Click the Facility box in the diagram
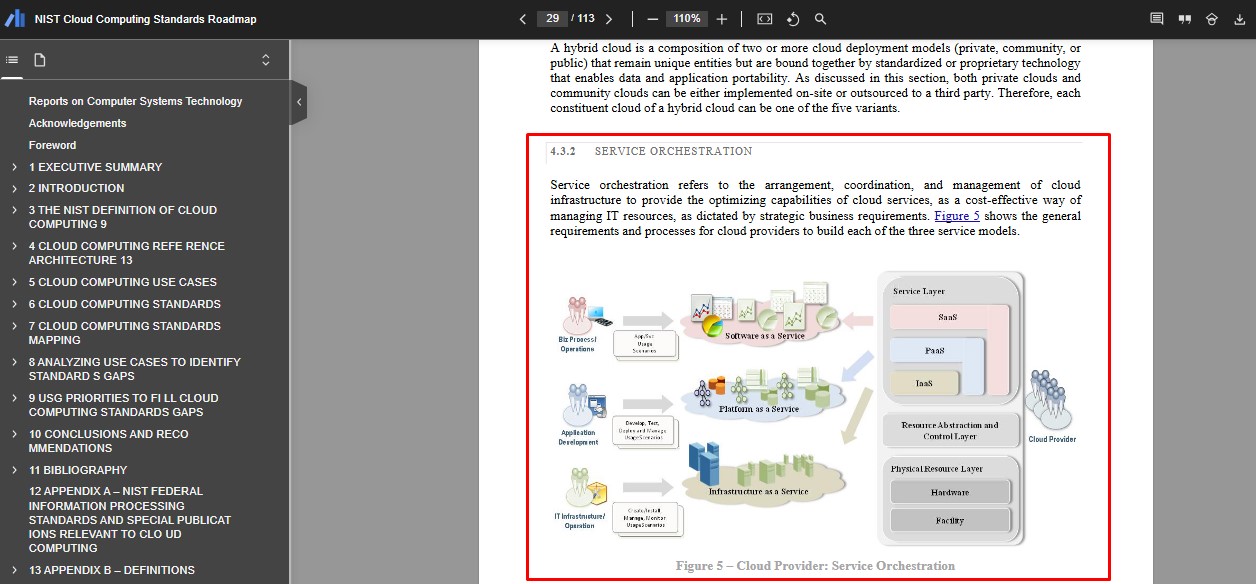This screenshot has width=1256, height=584. (950, 521)
